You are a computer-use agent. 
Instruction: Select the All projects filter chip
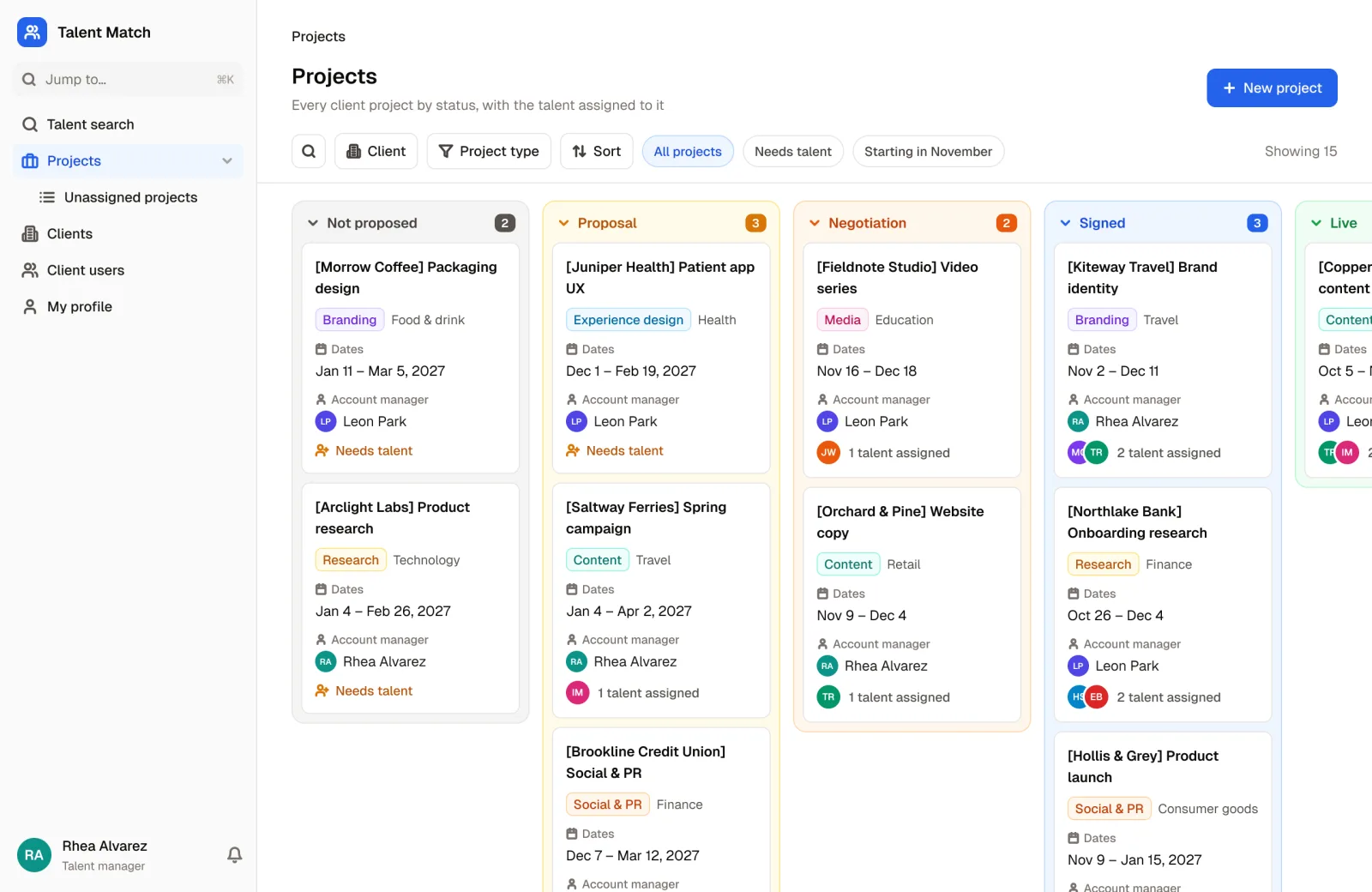pos(688,151)
